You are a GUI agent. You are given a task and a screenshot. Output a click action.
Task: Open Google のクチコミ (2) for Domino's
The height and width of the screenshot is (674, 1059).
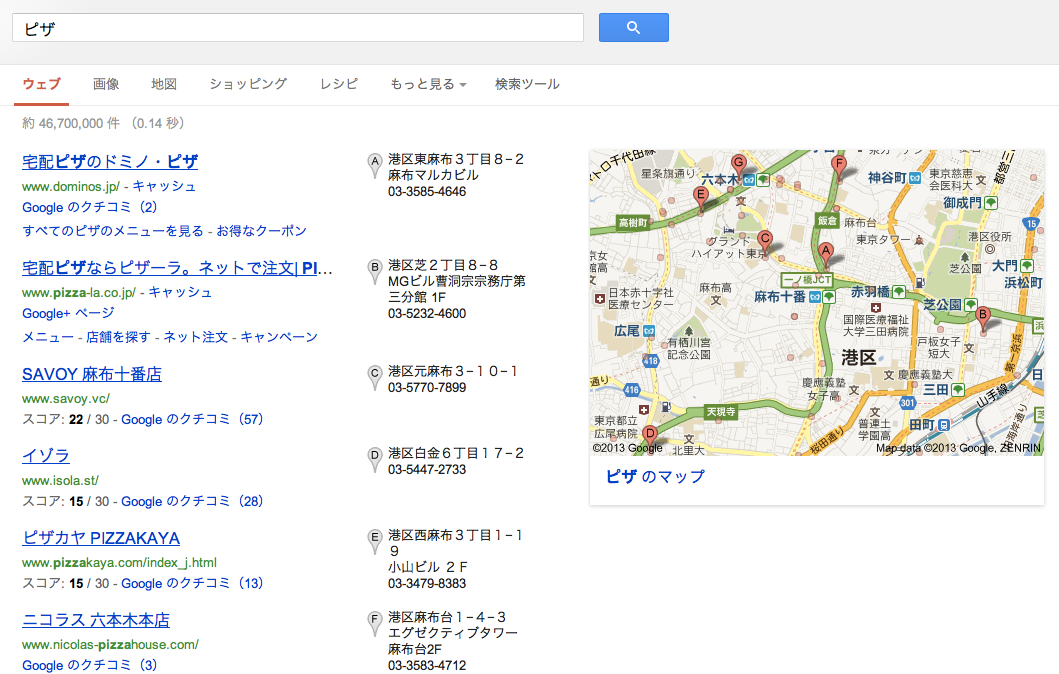click(90, 207)
